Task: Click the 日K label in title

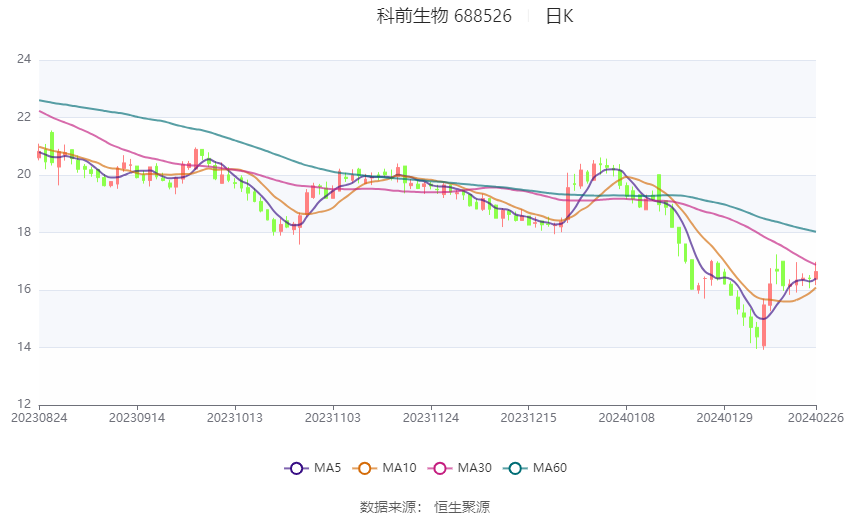Action: pos(559,16)
